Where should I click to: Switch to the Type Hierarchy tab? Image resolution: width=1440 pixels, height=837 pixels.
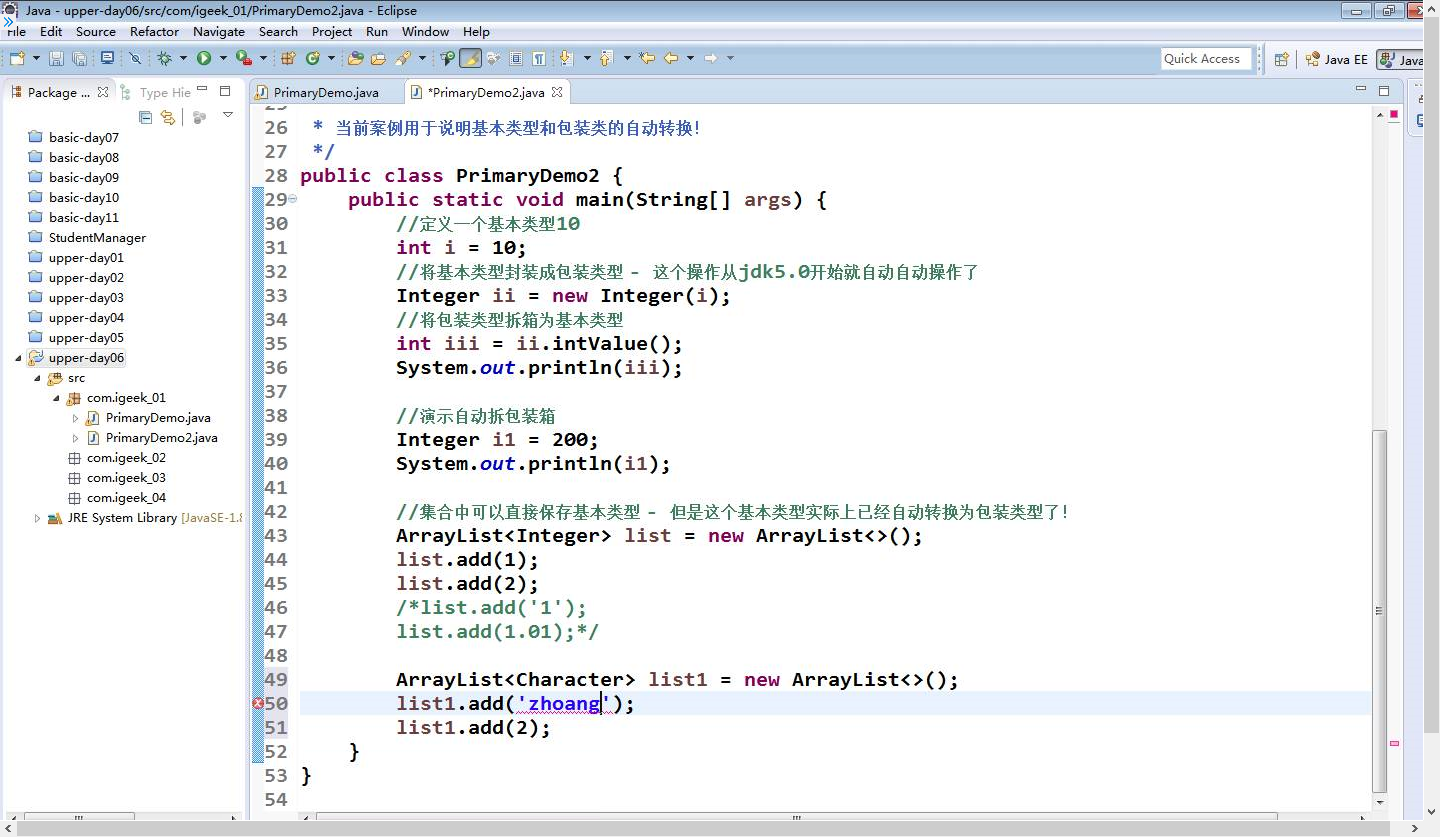(x=154, y=92)
